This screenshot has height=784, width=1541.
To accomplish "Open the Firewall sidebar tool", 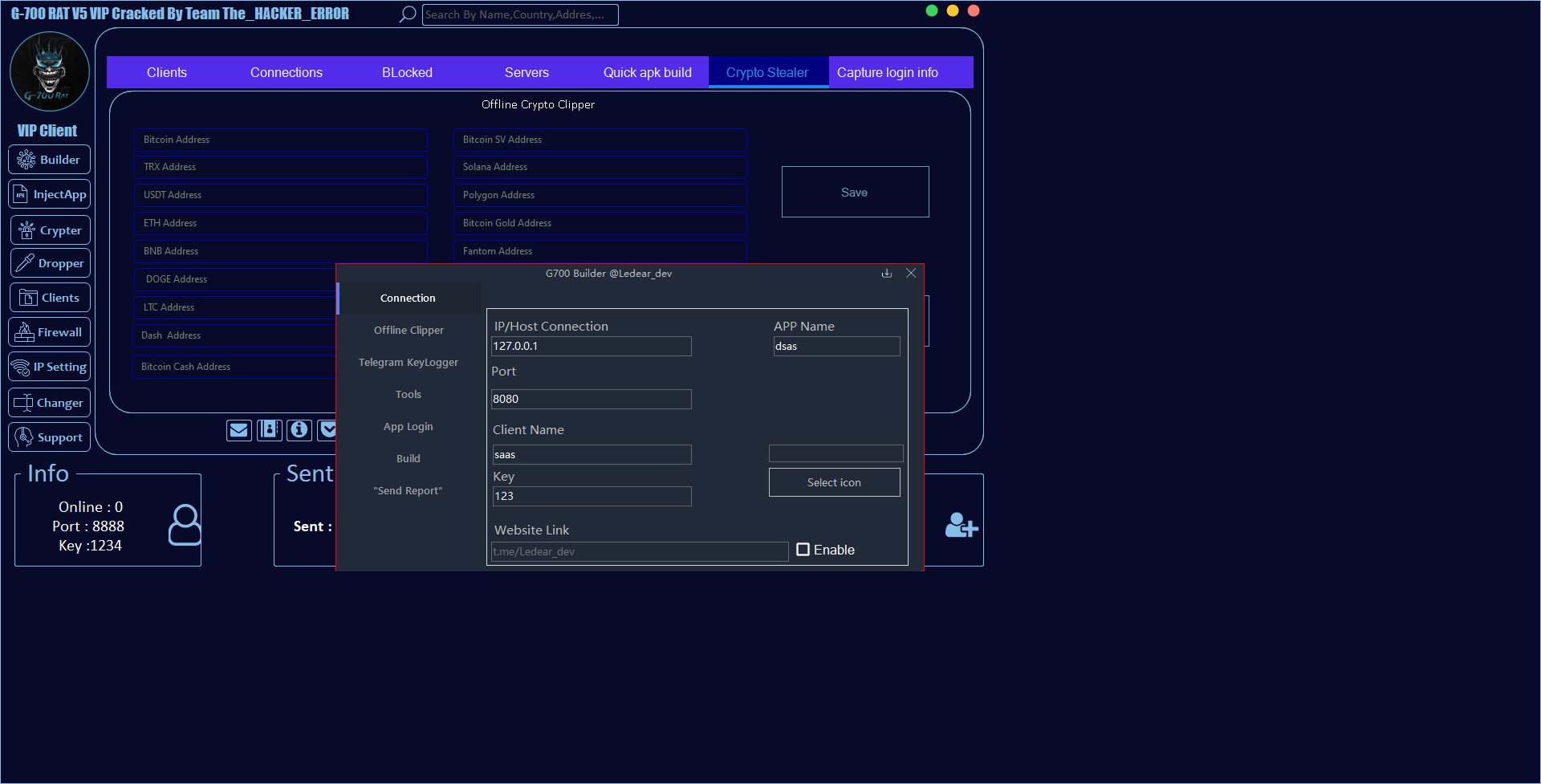I will (x=50, y=332).
